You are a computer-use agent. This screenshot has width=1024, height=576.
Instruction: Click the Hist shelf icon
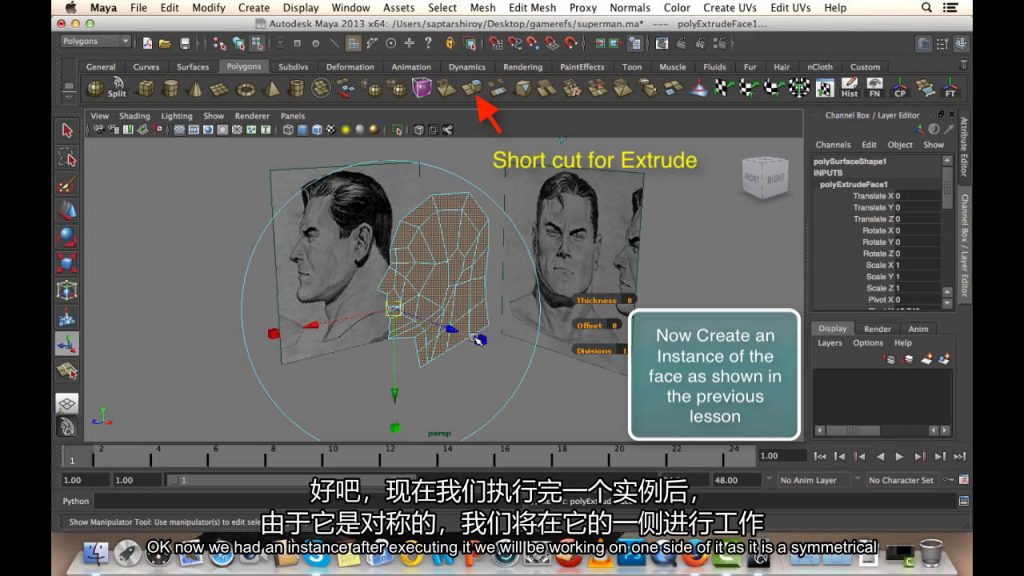tap(849, 88)
